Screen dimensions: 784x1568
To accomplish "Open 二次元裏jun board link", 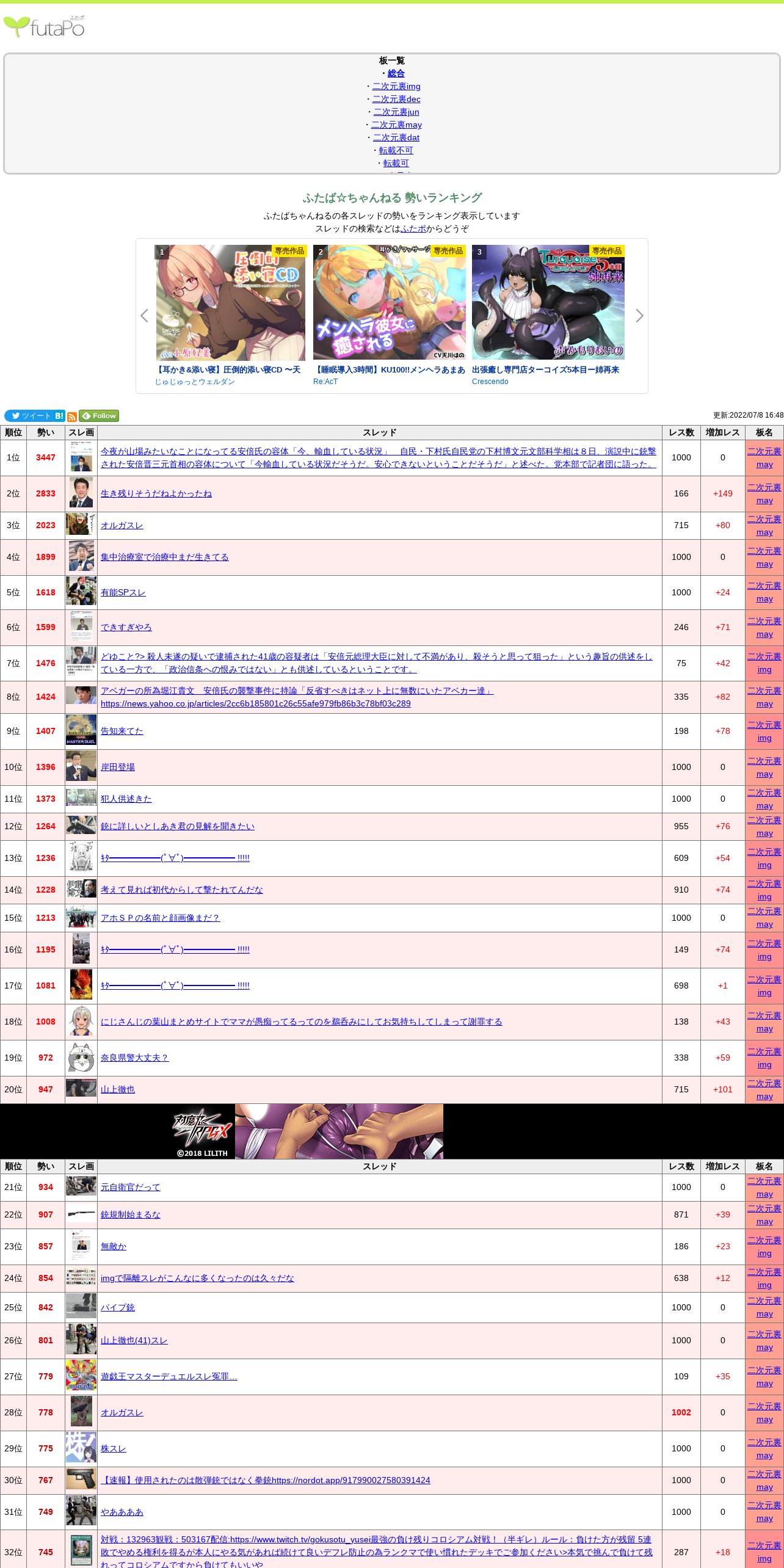I will coord(396,112).
